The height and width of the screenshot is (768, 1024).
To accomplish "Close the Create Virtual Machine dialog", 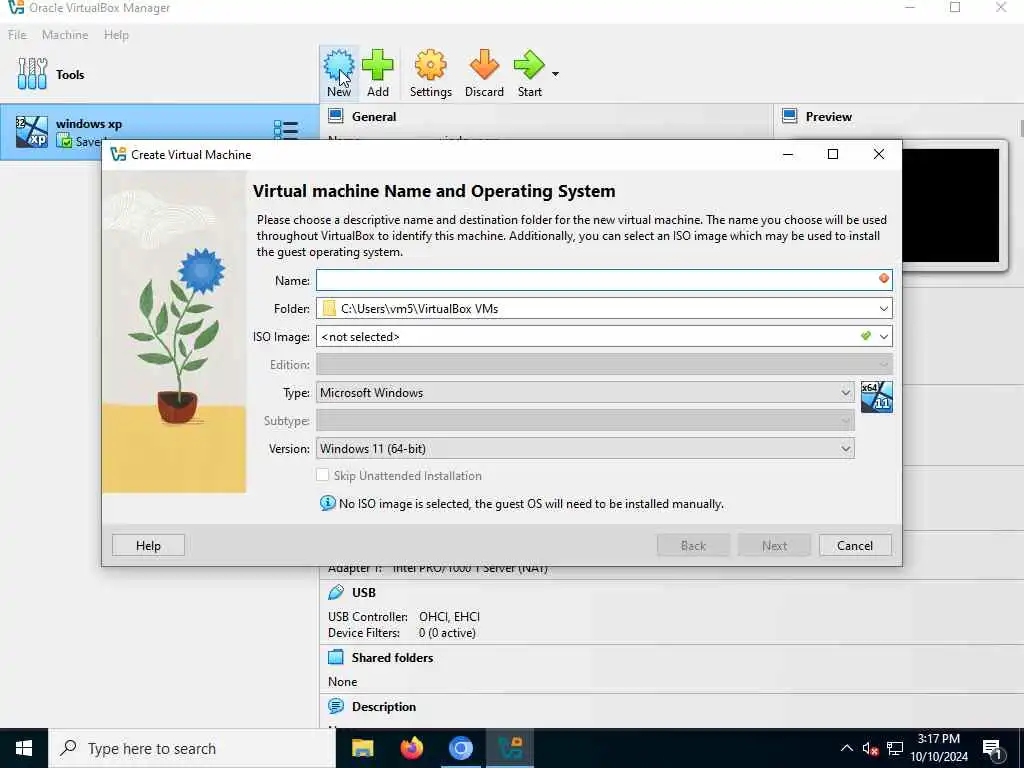I will tap(879, 154).
